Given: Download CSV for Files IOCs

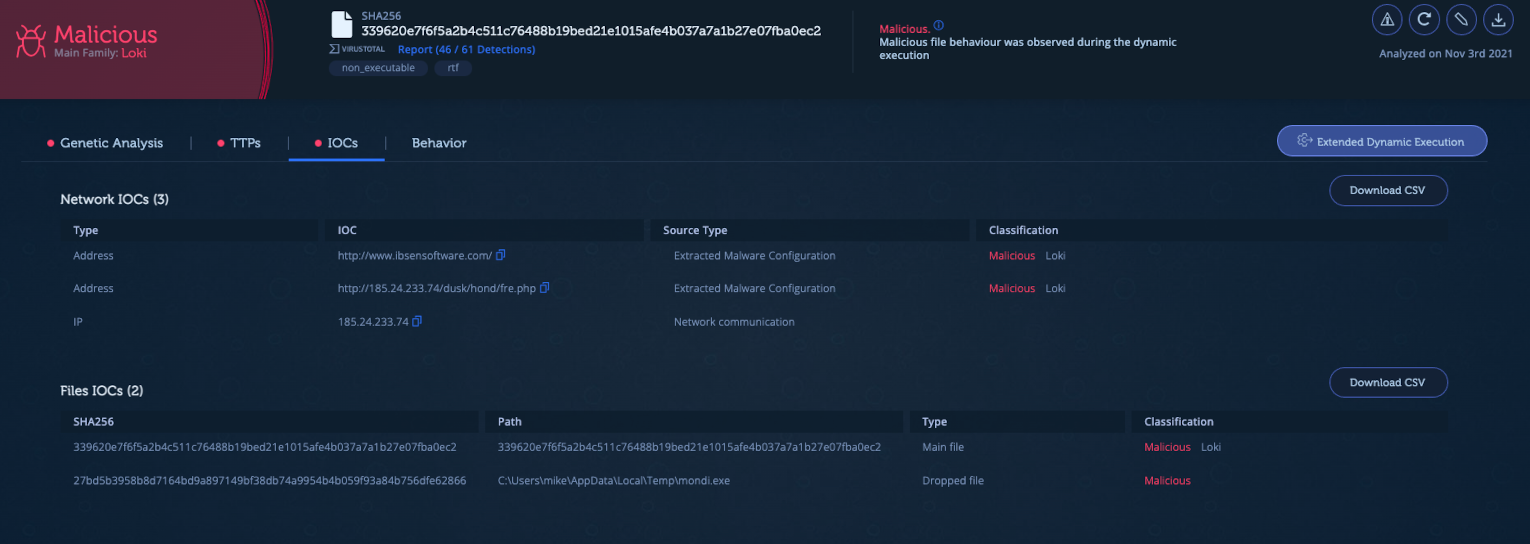Looking at the screenshot, I should pyautogui.click(x=1388, y=382).
